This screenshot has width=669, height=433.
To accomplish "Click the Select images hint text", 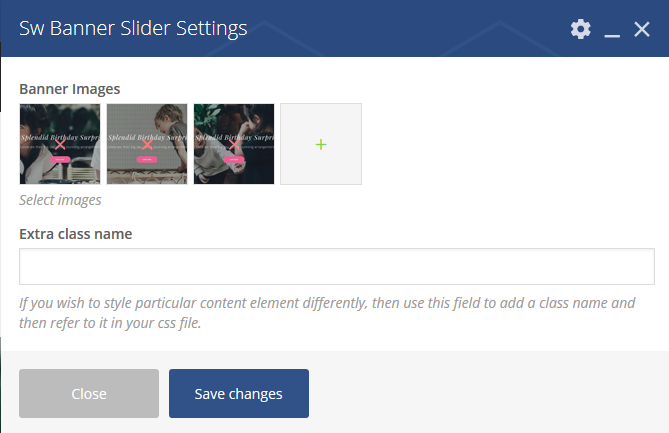I will coord(60,200).
